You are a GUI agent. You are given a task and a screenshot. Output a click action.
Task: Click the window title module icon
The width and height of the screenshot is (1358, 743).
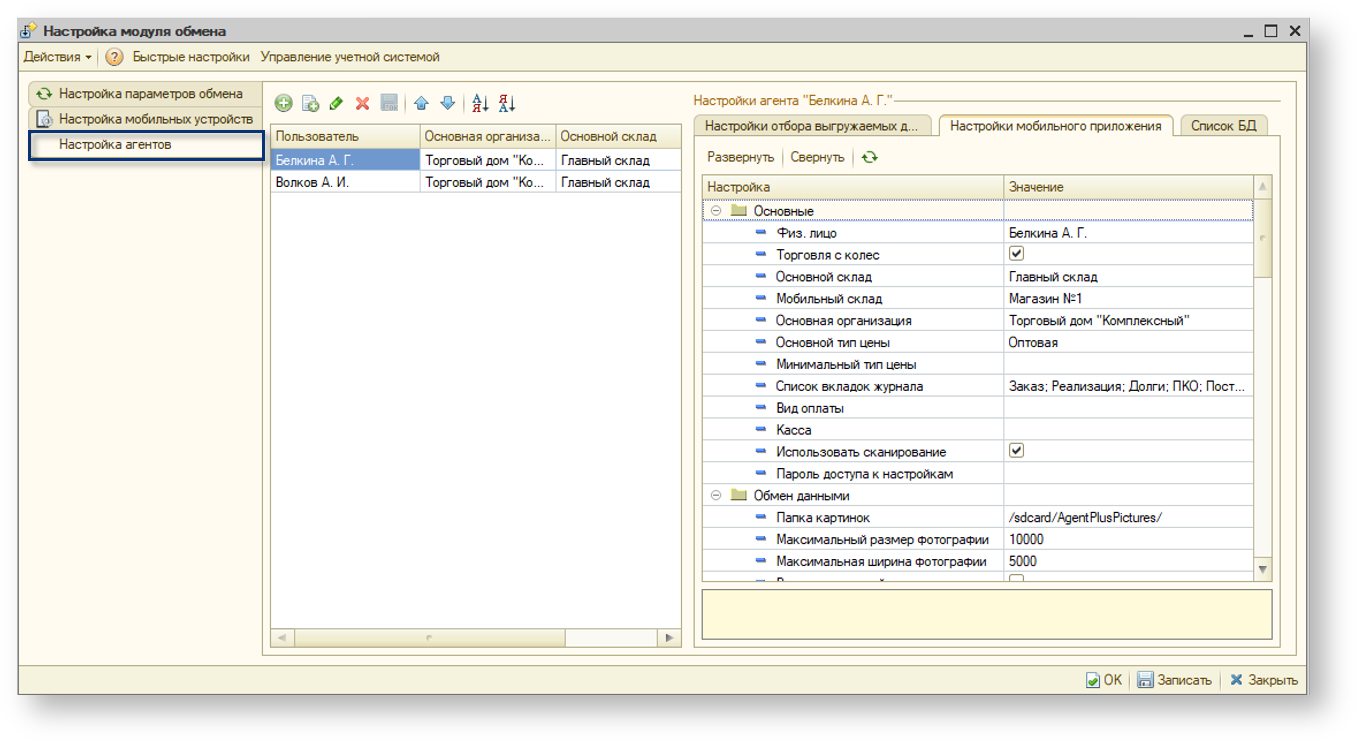[x=28, y=31]
